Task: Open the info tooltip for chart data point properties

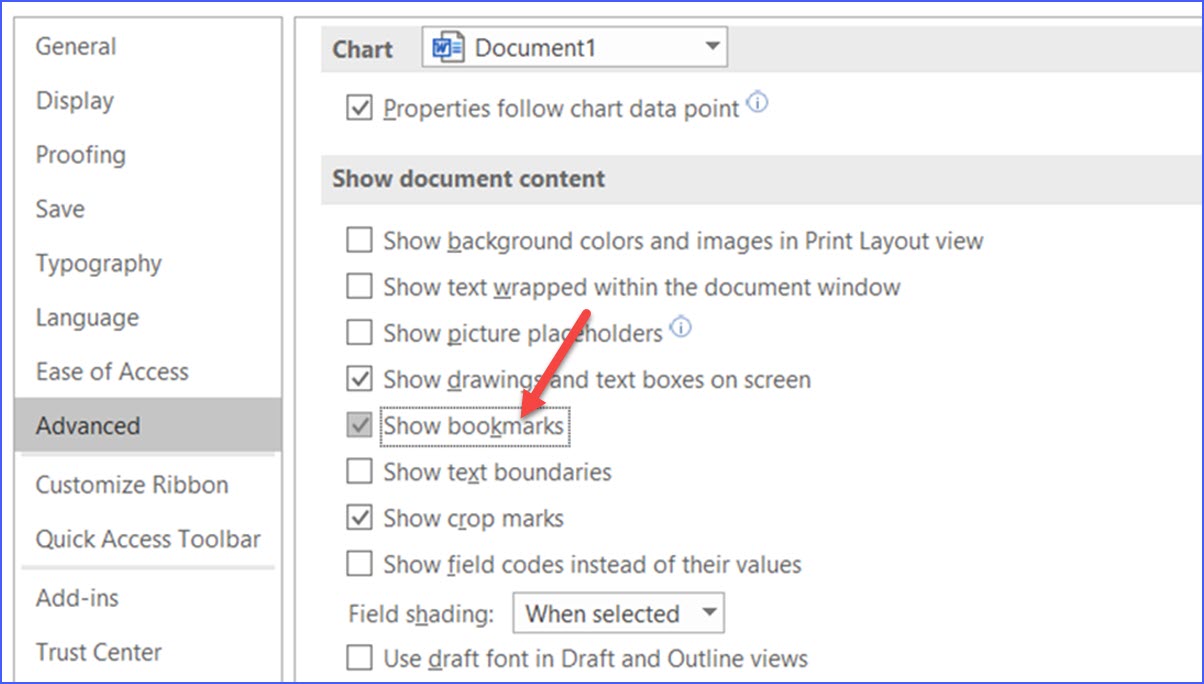Action: click(x=757, y=103)
